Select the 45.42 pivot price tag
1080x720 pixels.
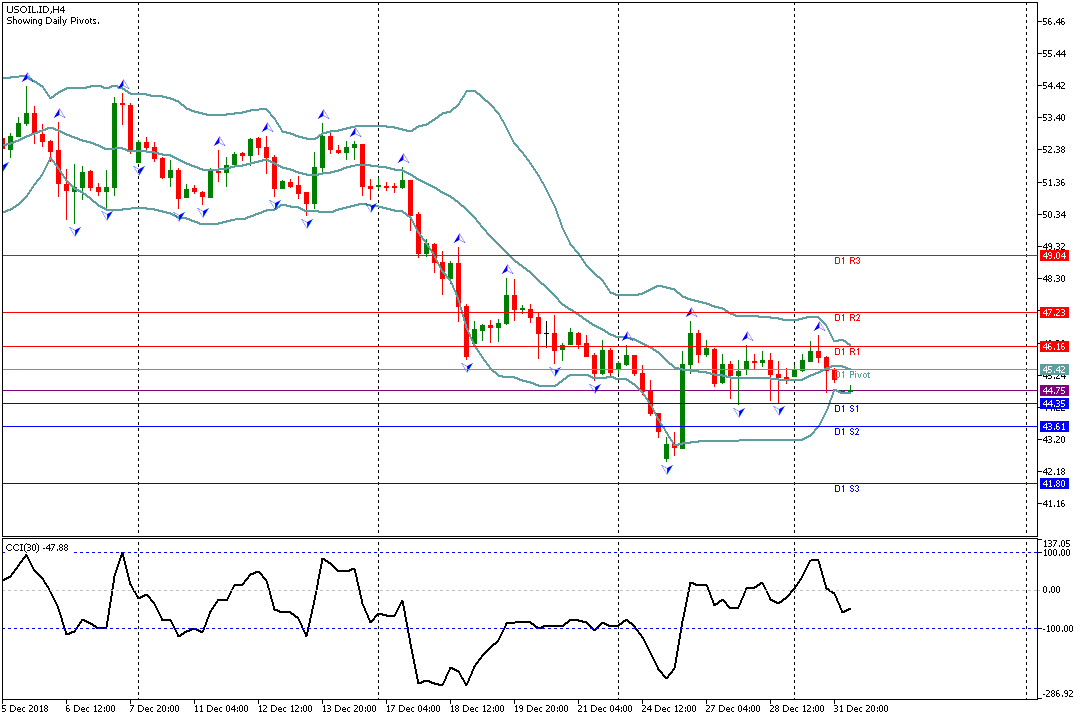pos(1054,370)
